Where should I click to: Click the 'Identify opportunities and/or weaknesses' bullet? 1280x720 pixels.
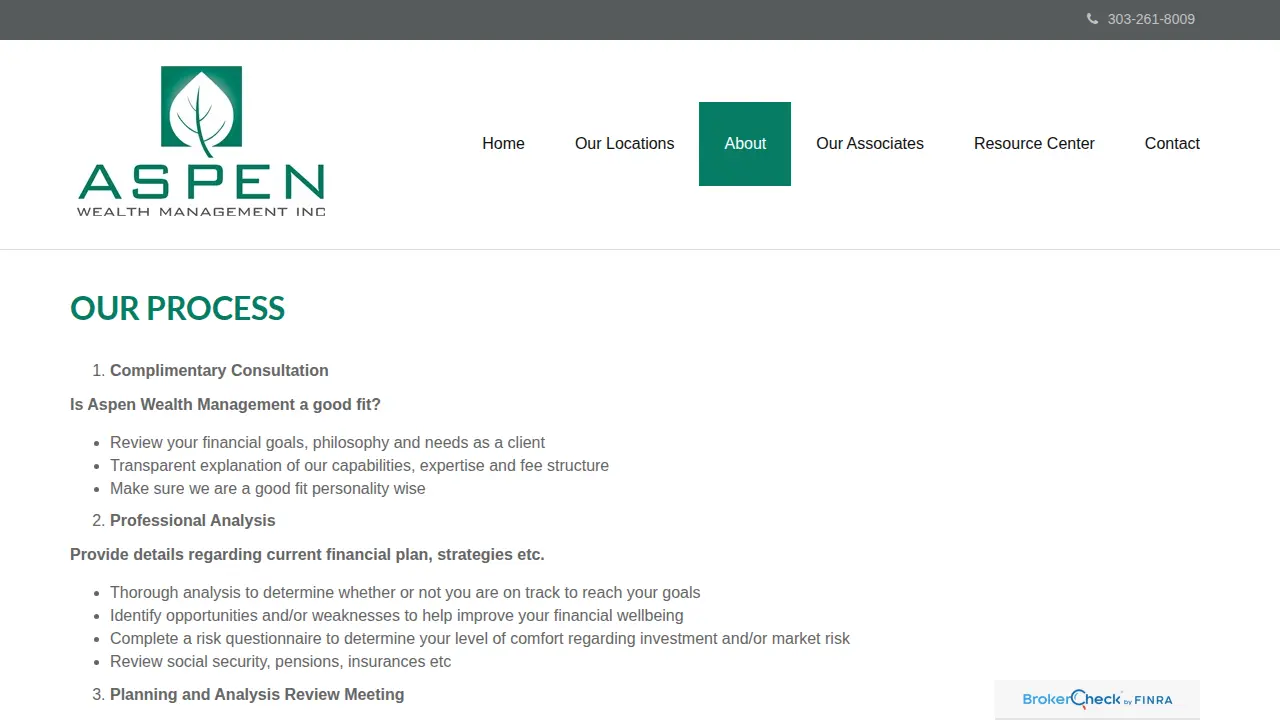(x=397, y=615)
